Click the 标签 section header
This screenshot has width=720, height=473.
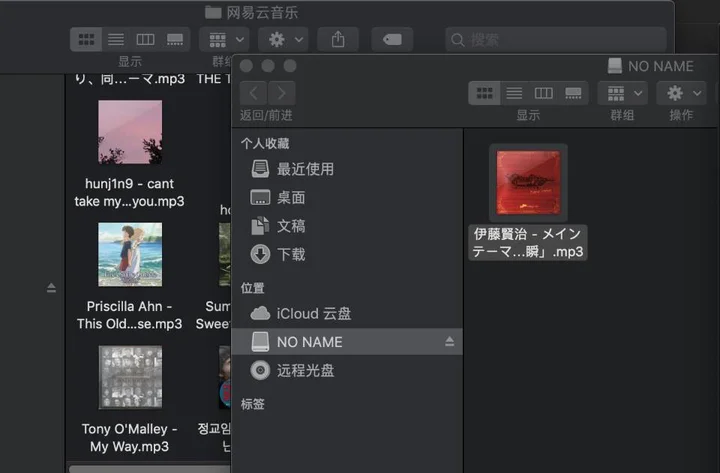(x=253, y=404)
